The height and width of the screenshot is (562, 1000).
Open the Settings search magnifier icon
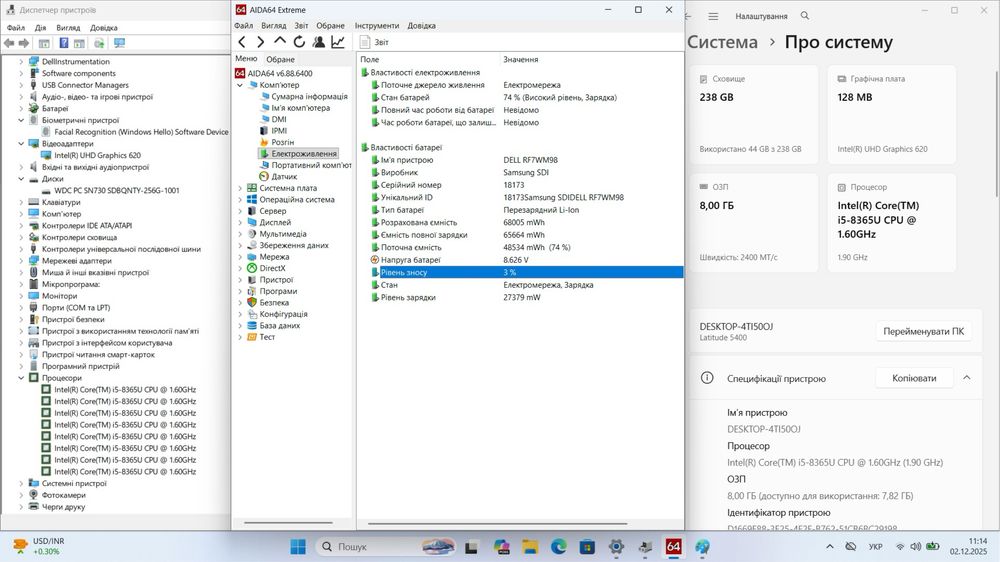coord(805,15)
